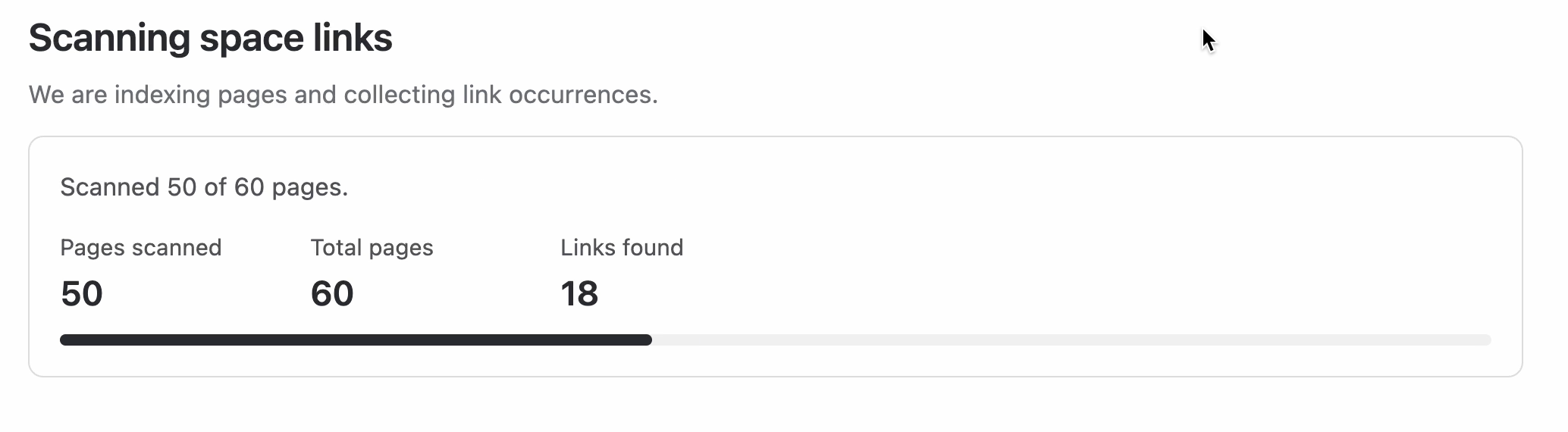Click the left start of the progress bar

tap(64, 340)
